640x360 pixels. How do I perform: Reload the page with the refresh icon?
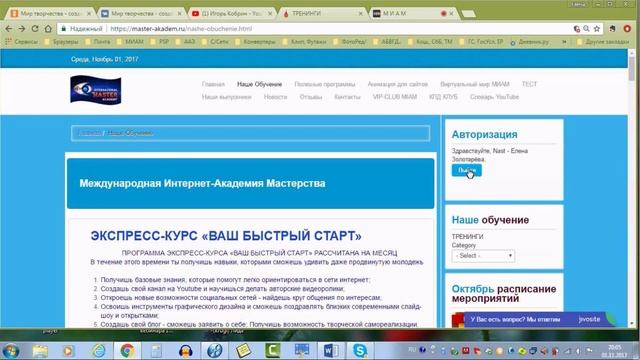[35, 29]
